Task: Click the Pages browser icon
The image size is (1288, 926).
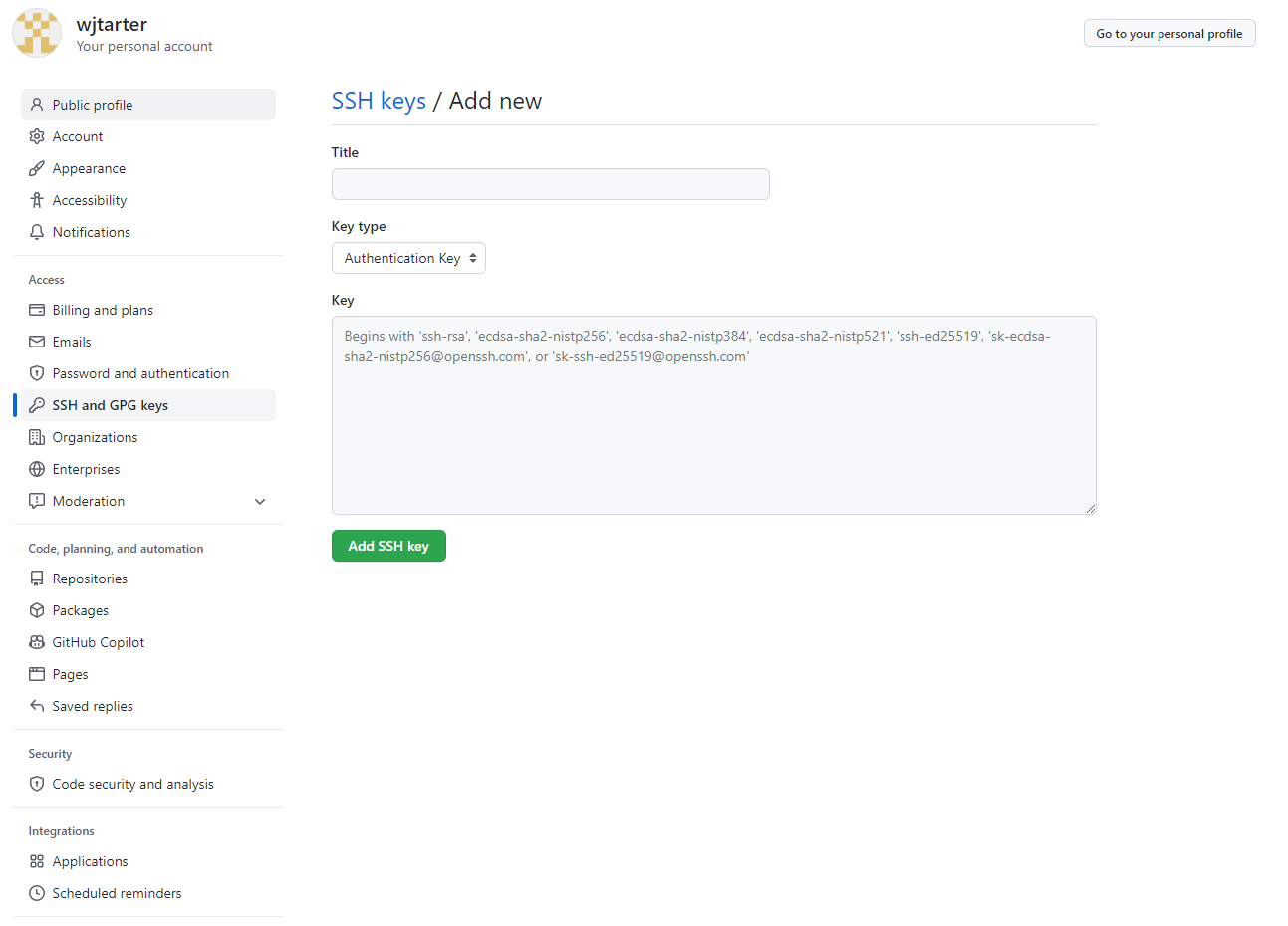Action: pos(37,674)
